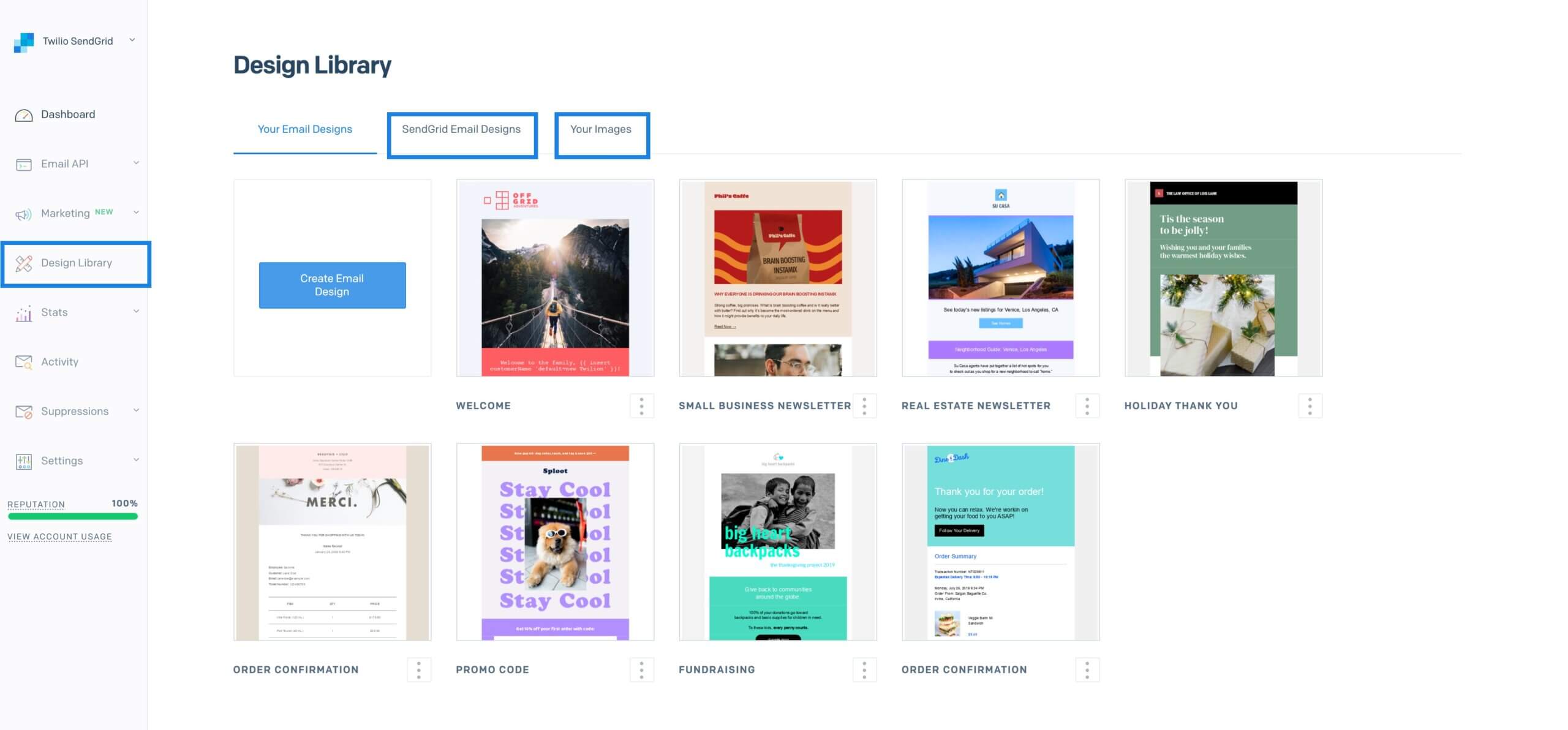Screen dimensions: 1568x730
Task: Click the Stats icon in sidebar
Action: (24, 312)
